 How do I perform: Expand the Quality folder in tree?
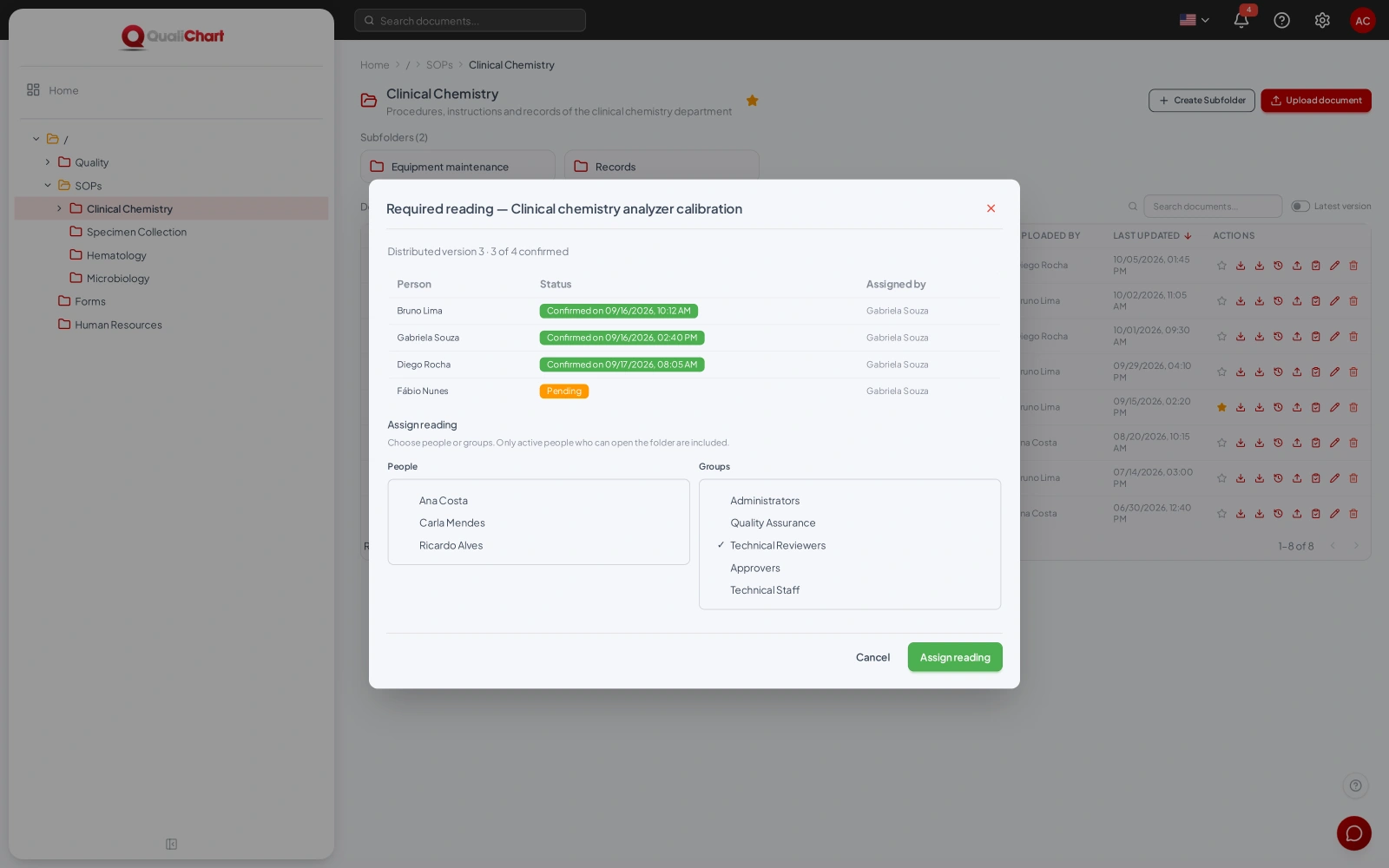click(x=48, y=162)
